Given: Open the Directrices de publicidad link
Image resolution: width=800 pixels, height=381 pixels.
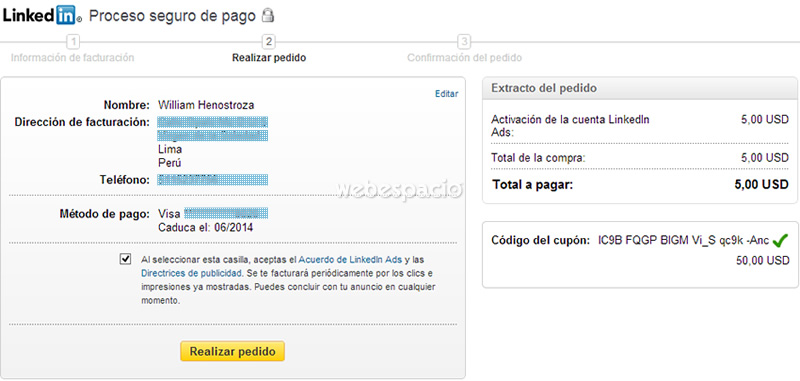Looking at the screenshot, I should point(190,273).
